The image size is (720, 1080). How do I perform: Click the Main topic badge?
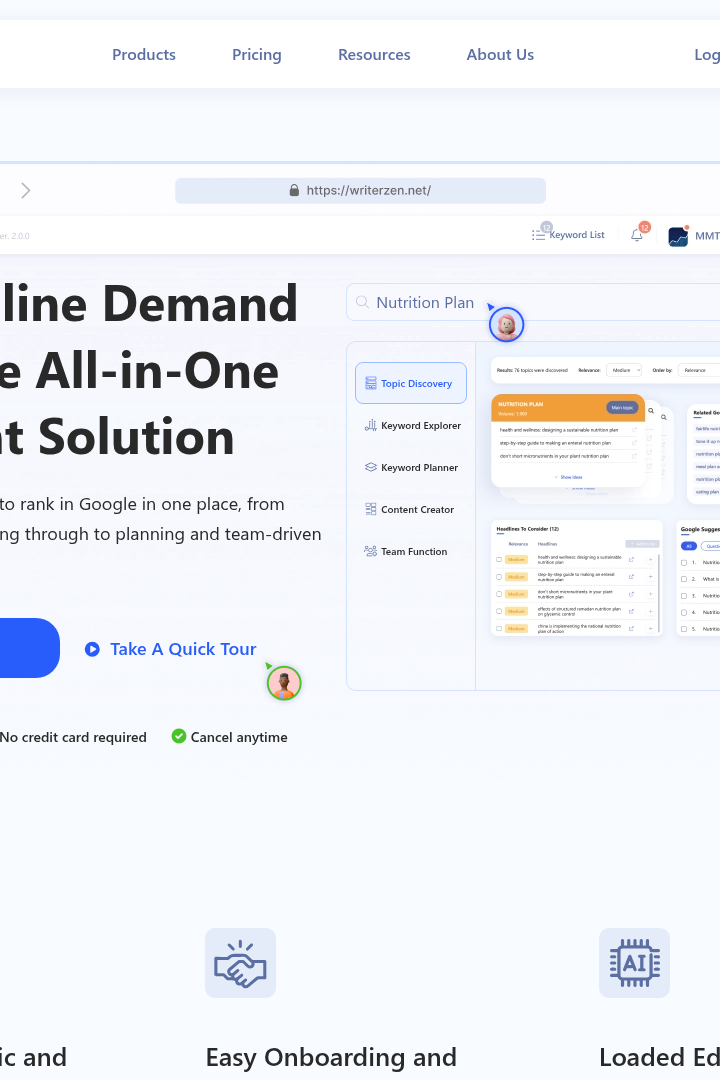tap(622, 408)
